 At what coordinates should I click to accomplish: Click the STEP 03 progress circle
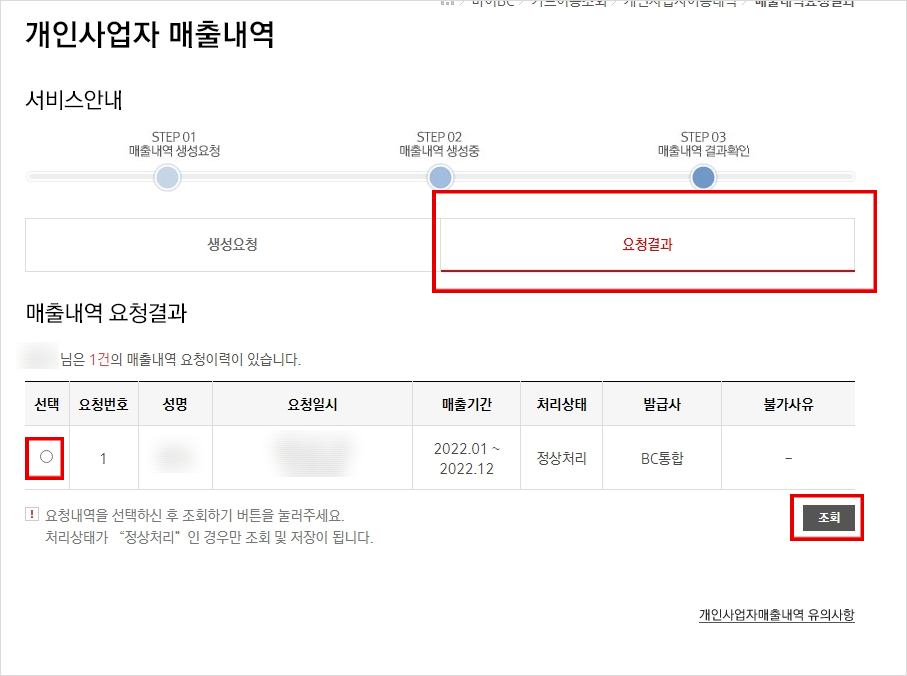703,177
